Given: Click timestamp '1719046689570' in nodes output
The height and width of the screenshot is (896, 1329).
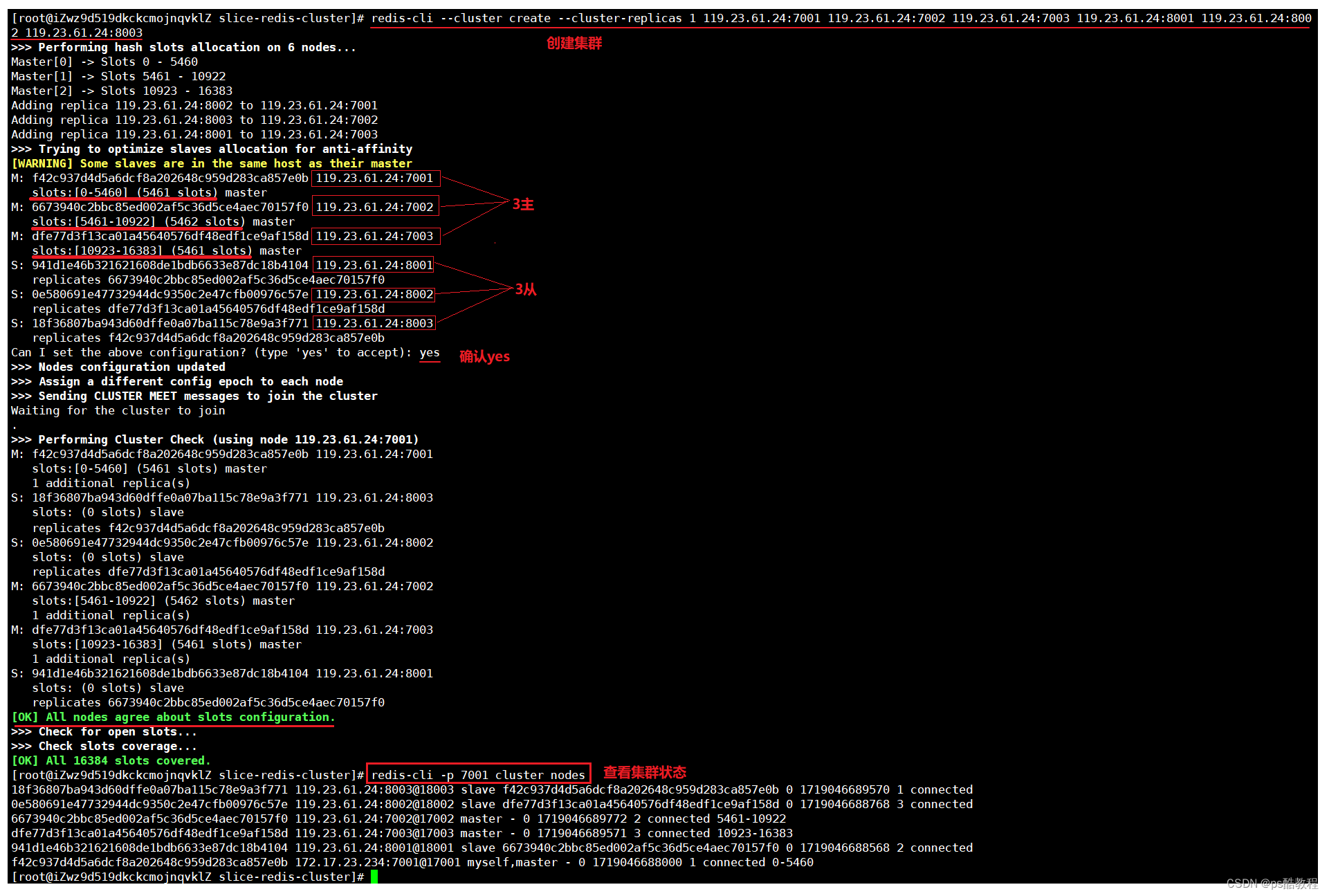Looking at the screenshot, I should tap(845, 789).
